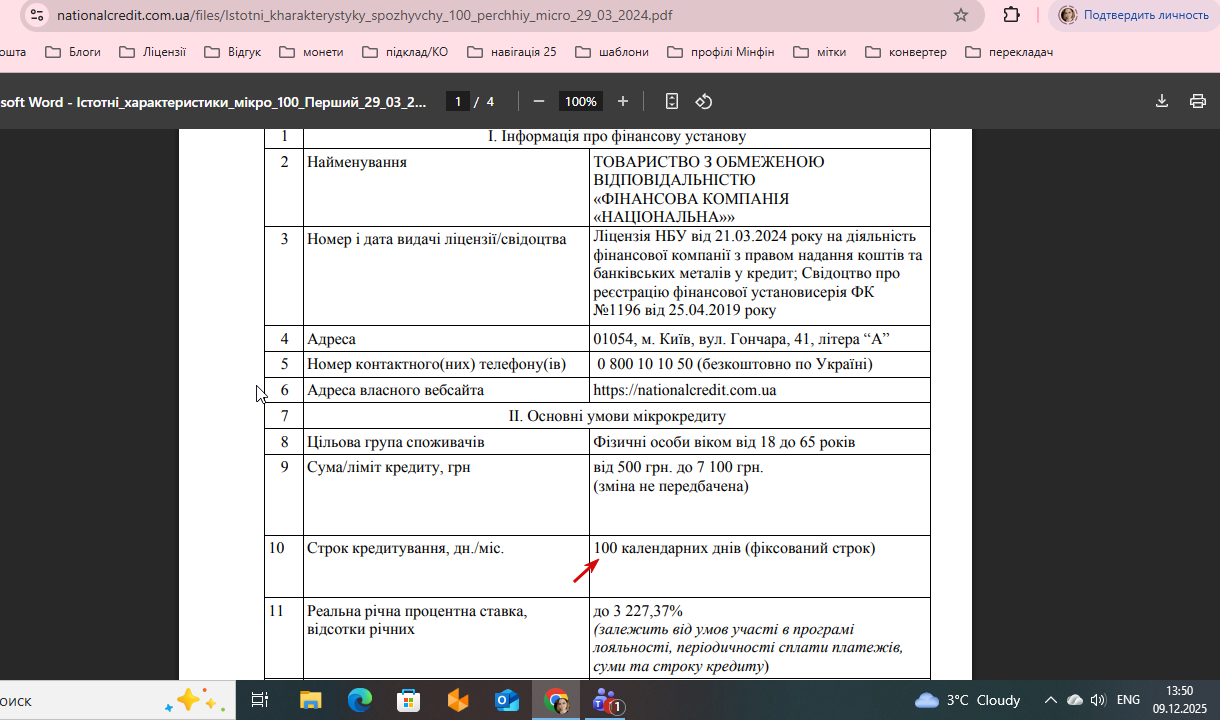
Task: Open site information icon in address bar
Action: (x=37, y=15)
